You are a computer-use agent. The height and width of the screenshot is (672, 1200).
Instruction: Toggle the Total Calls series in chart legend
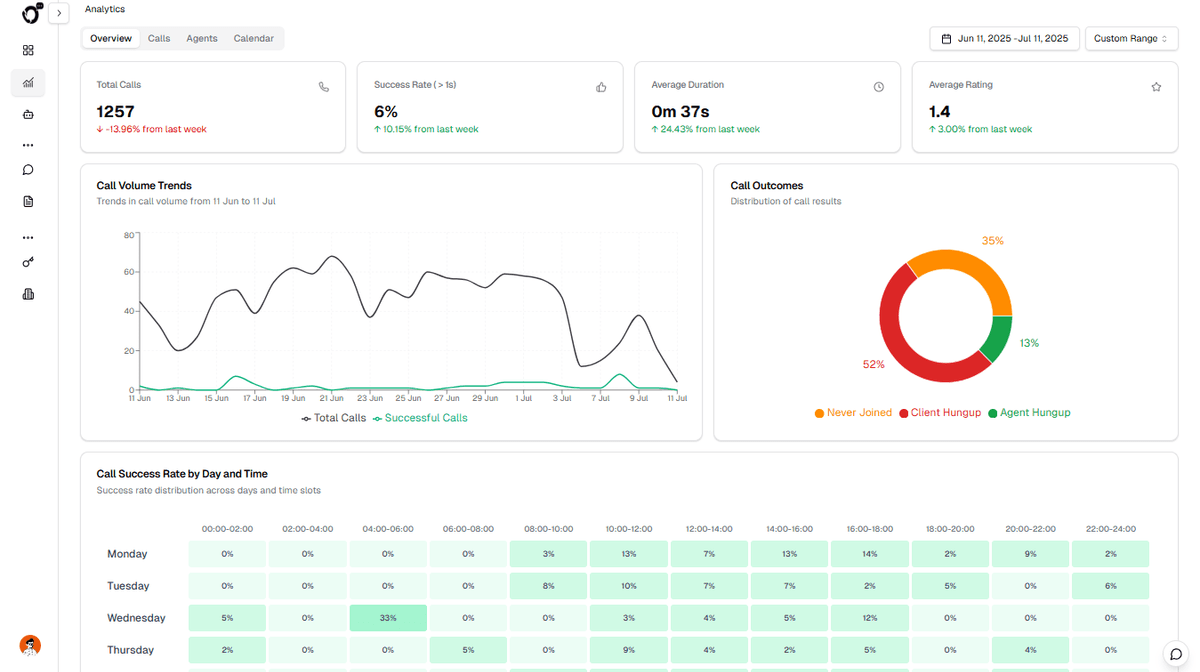point(331,418)
